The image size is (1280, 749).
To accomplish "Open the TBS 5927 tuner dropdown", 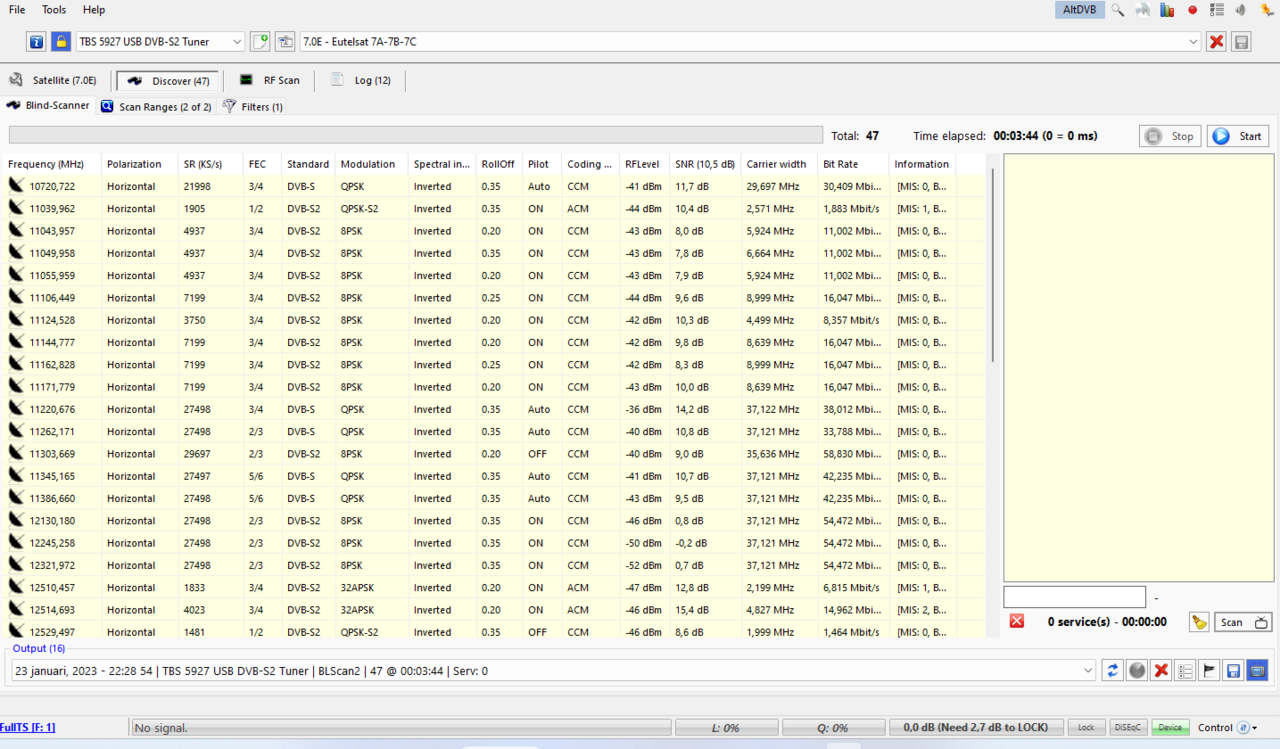I will (x=237, y=41).
